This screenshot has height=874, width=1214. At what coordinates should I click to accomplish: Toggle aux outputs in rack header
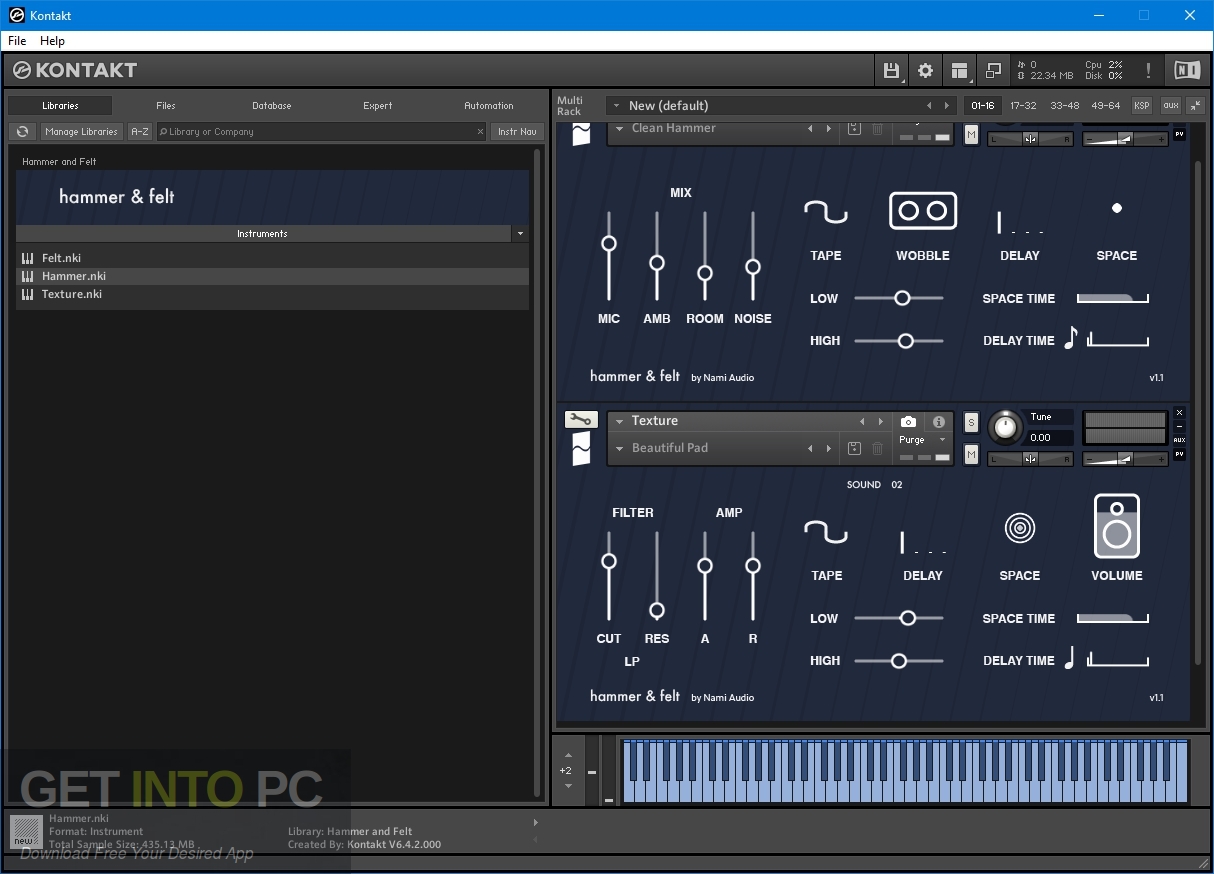(1170, 105)
